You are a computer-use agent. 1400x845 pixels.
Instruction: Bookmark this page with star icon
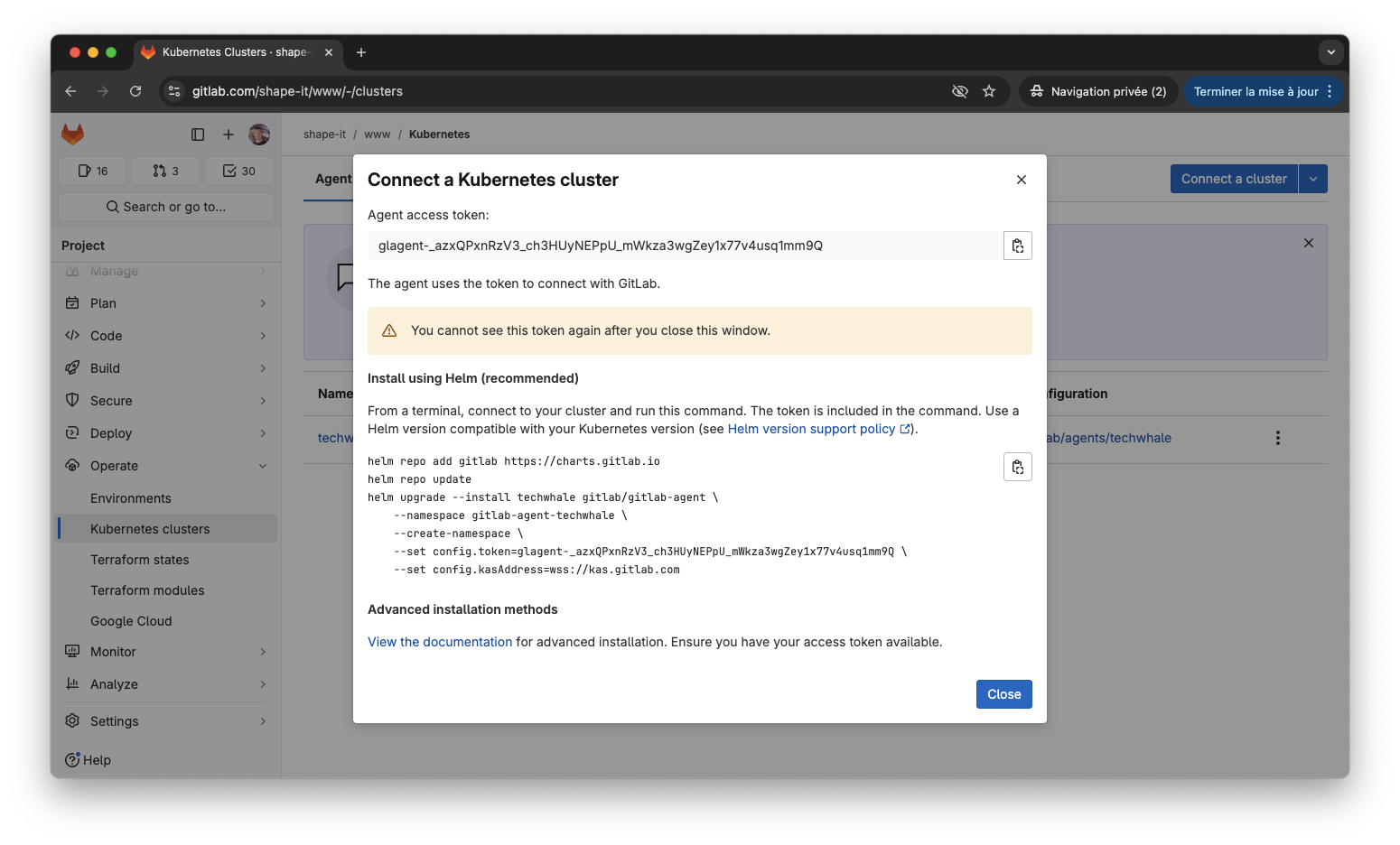click(x=989, y=91)
